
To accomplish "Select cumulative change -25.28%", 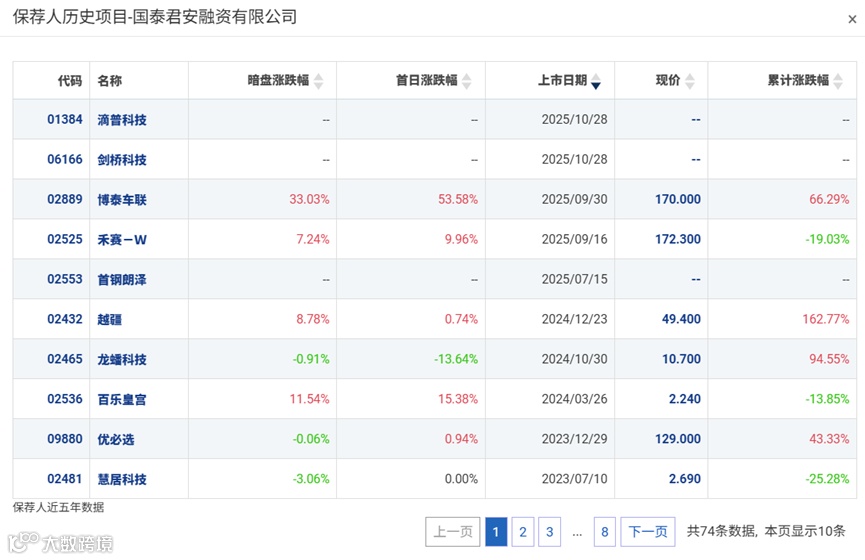I will tap(827, 478).
